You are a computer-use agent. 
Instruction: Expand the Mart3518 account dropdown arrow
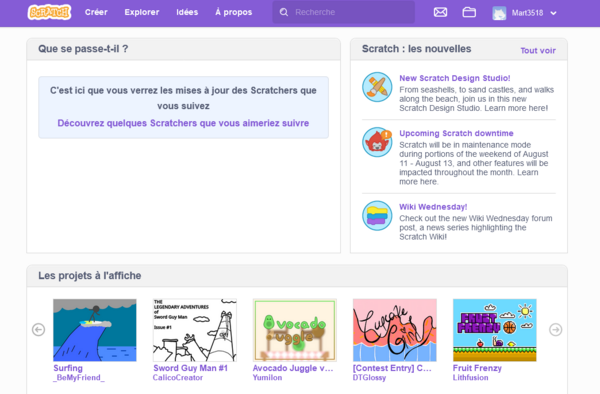[553, 13]
